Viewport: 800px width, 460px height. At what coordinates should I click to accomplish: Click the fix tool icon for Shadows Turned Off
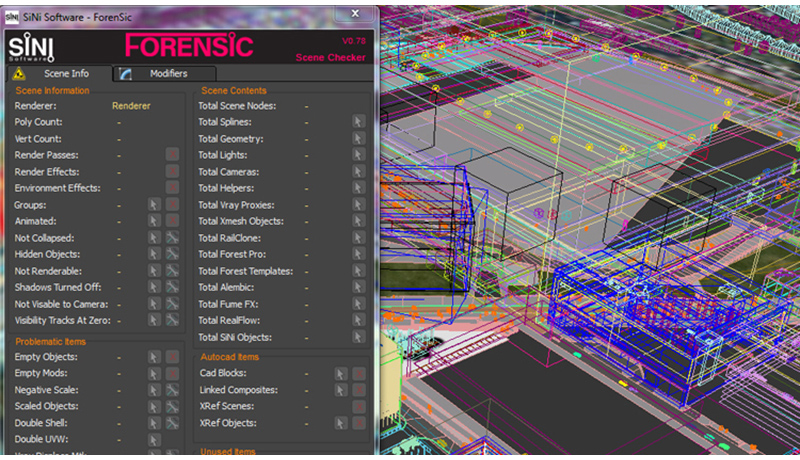point(172,287)
